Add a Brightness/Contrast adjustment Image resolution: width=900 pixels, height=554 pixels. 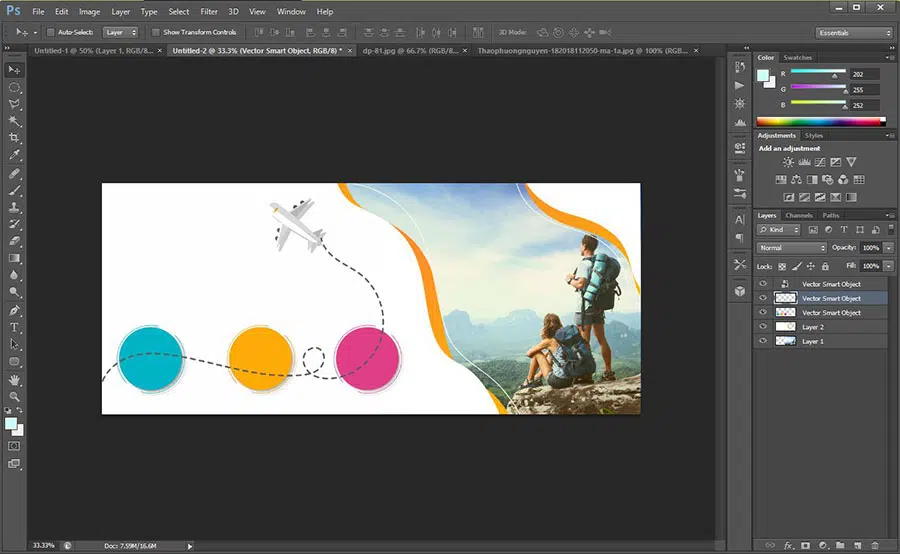788,162
